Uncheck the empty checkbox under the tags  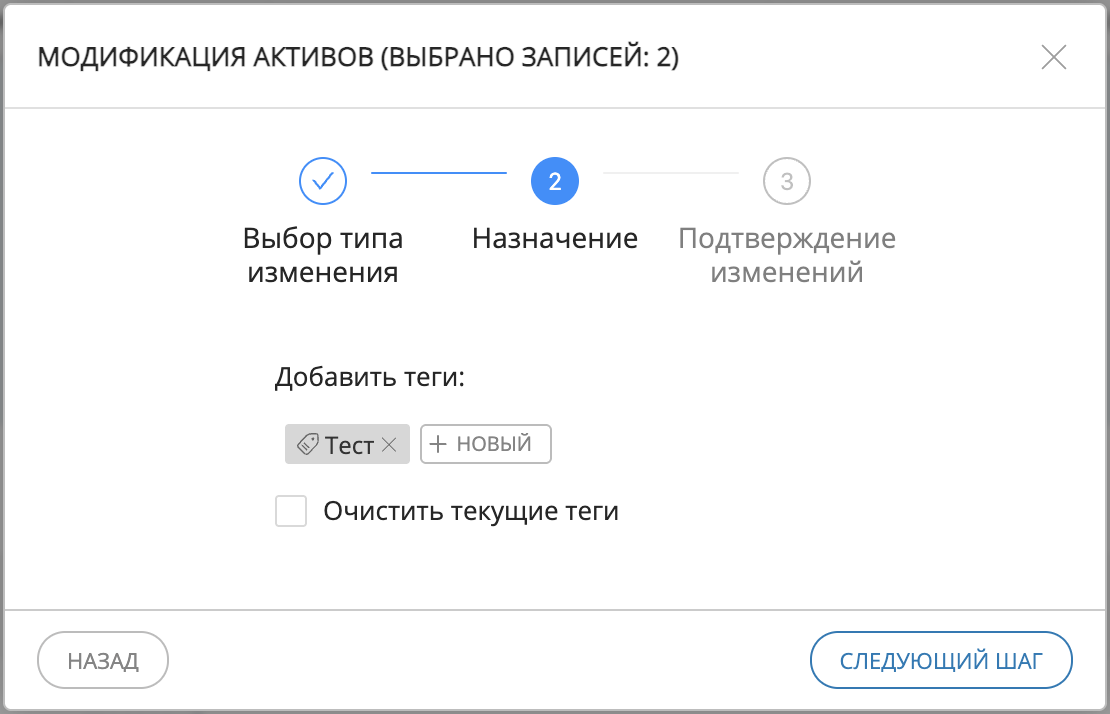291,511
